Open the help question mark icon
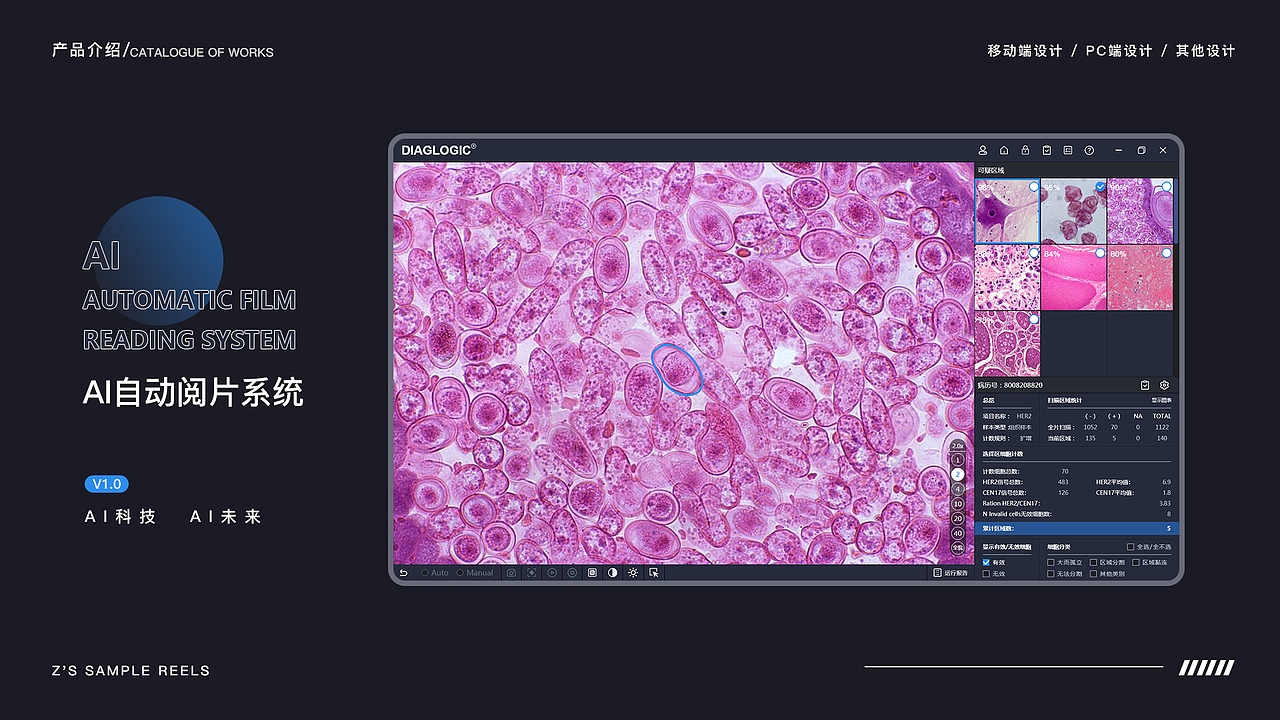 click(1089, 150)
